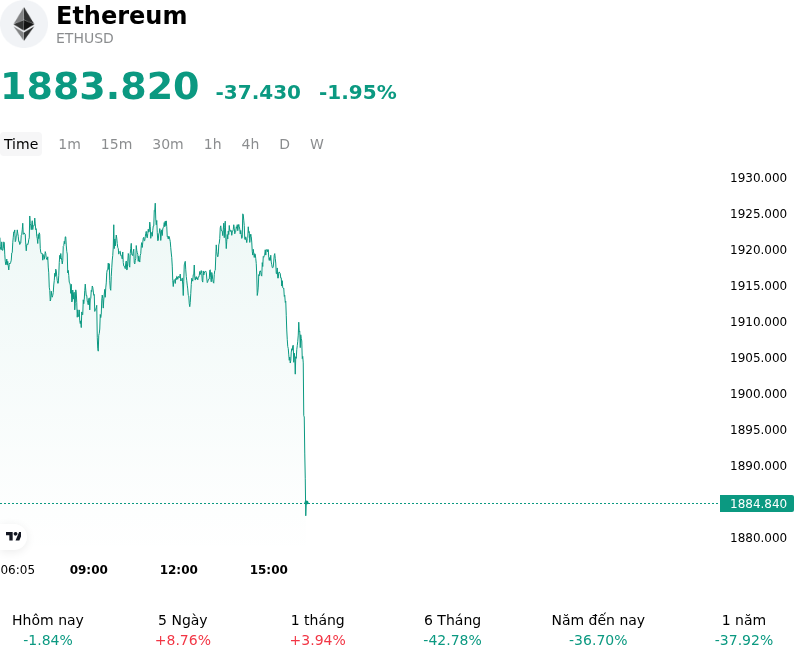800x660 pixels.
Task: Select the 1h timeframe
Action: 213,144
